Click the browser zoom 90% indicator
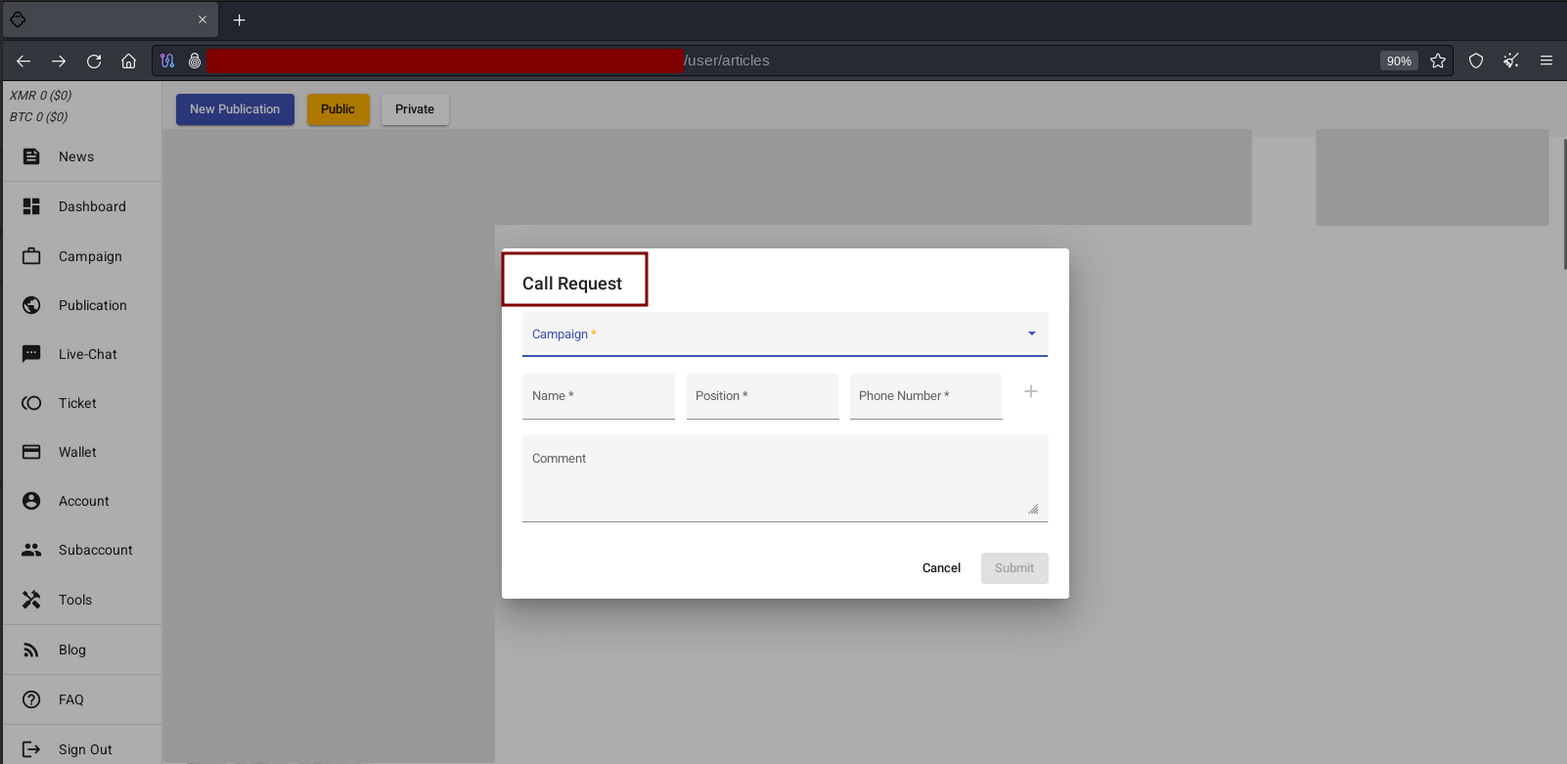 point(1398,61)
